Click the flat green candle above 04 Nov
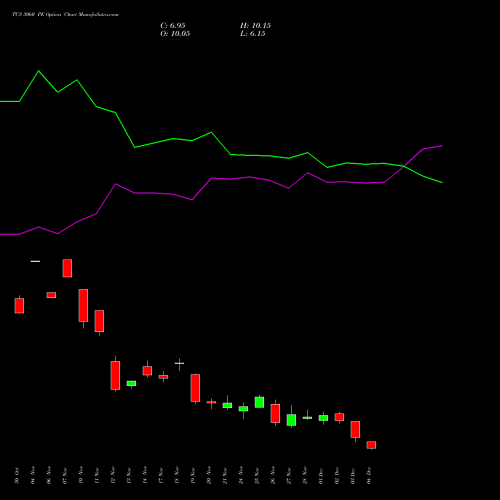The height and width of the screenshot is (500, 500). (x=35, y=261)
